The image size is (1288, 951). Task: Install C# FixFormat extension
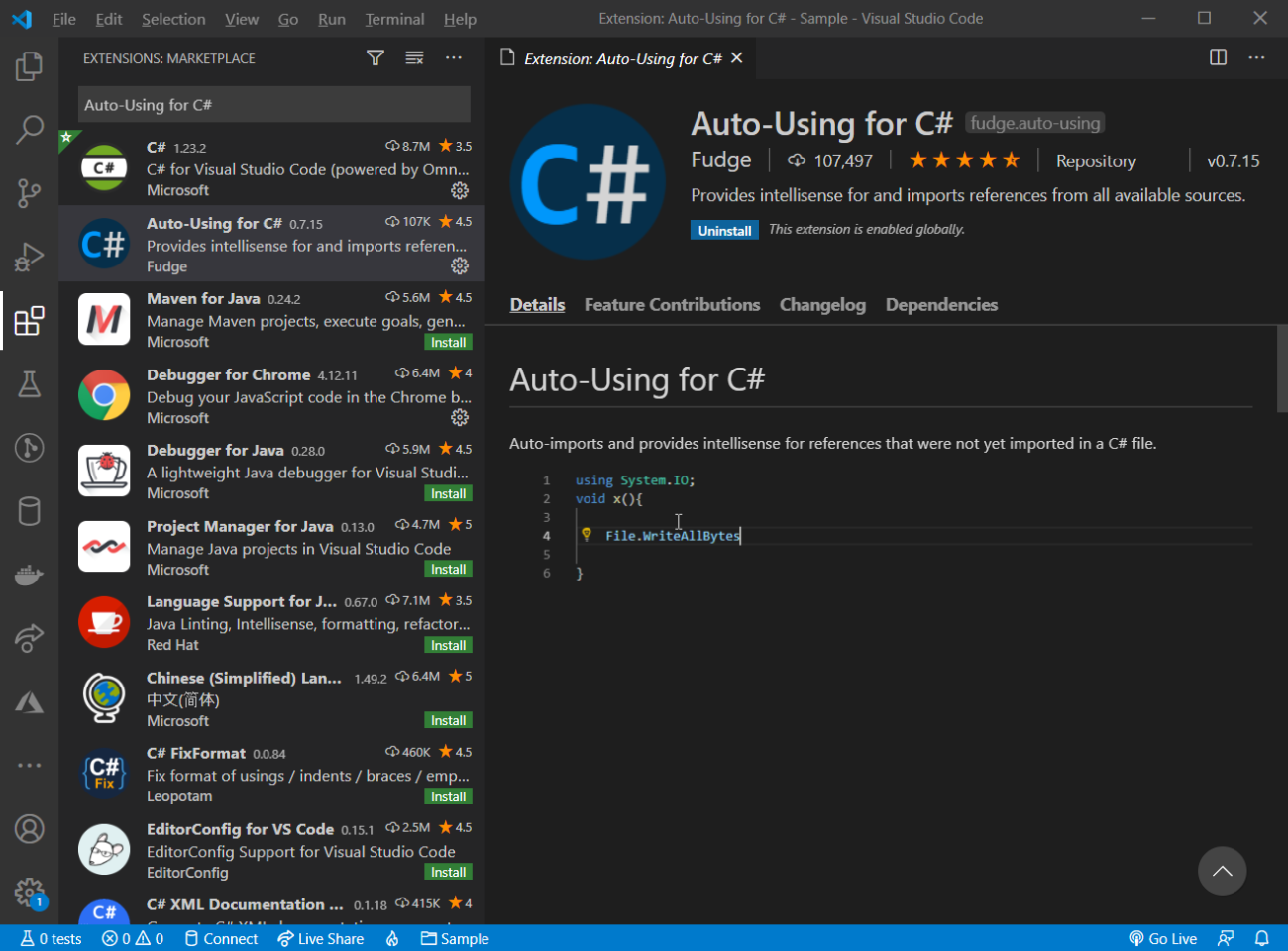[448, 796]
